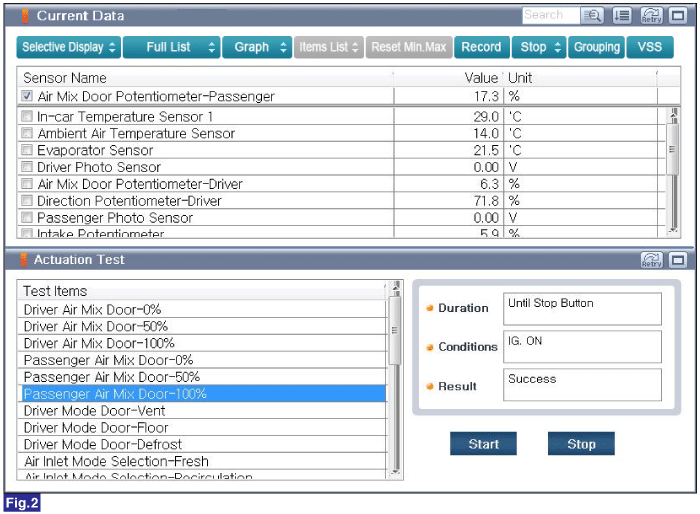Select Driver Air Mix Door-0% test item
The image size is (700, 514).
pyautogui.click(x=202, y=309)
